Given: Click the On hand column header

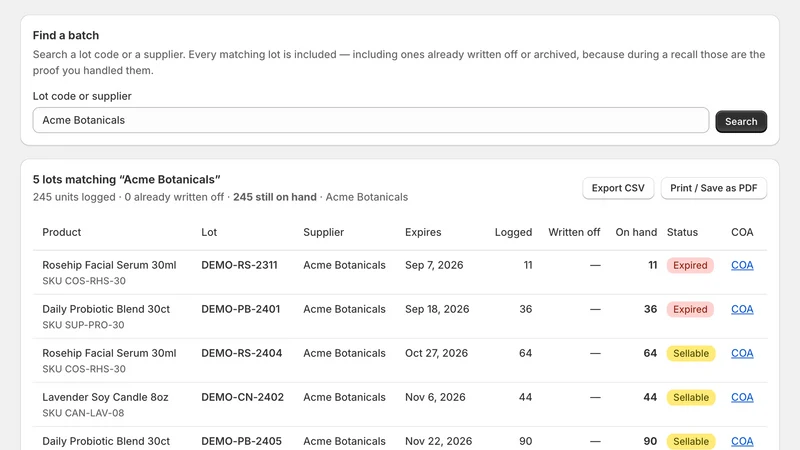Looking at the screenshot, I should point(636,232).
